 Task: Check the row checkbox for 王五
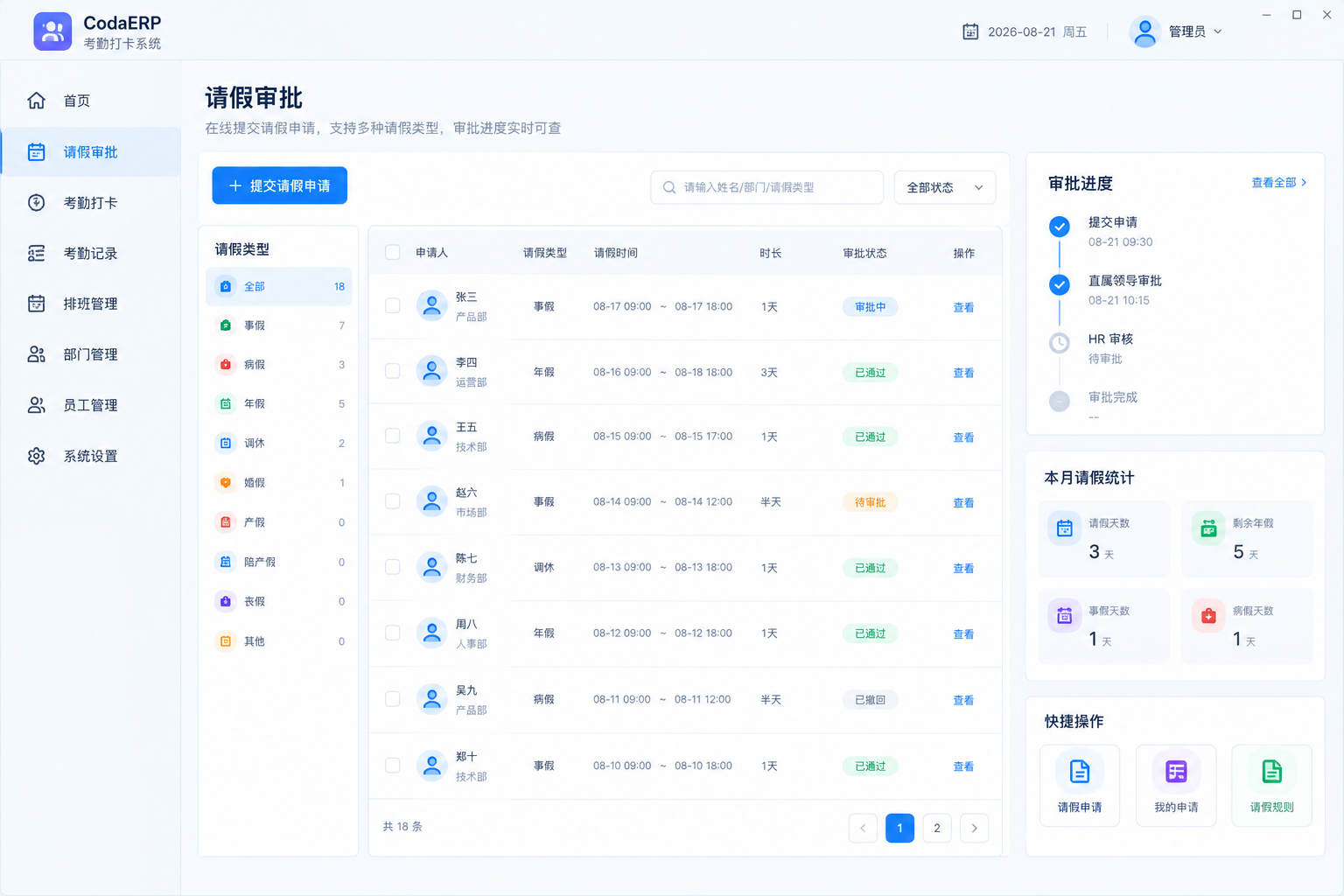pyautogui.click(x=393, y=436)
